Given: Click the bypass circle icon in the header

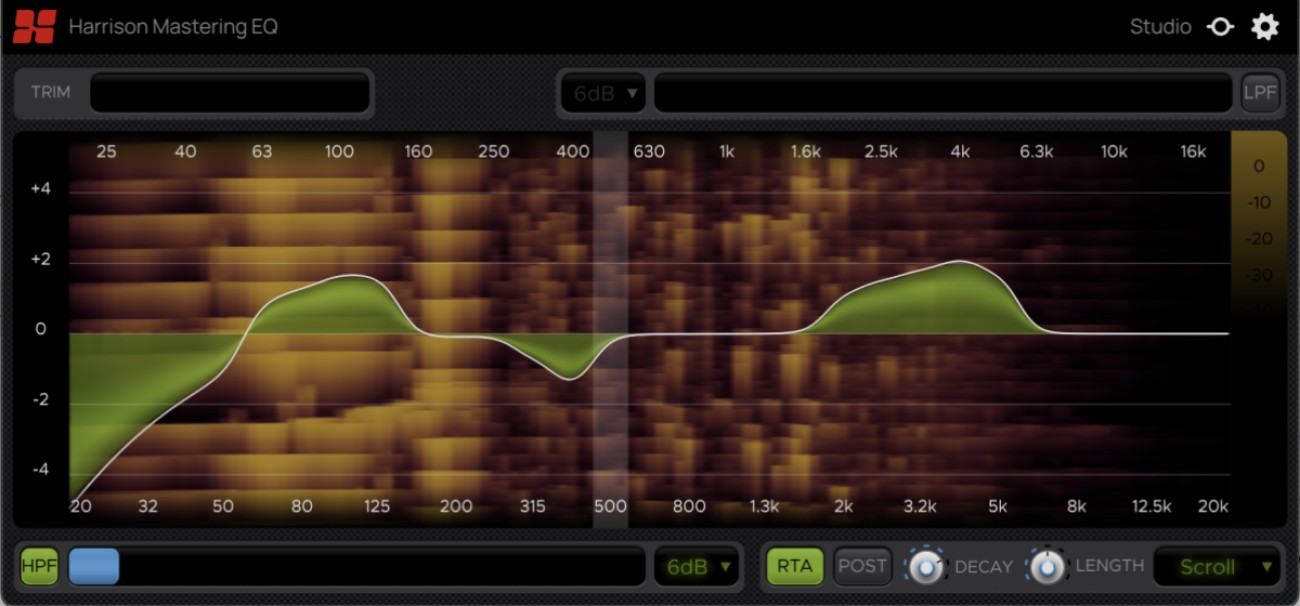Looking at the screenshot, I should (x=1221, y=27).
